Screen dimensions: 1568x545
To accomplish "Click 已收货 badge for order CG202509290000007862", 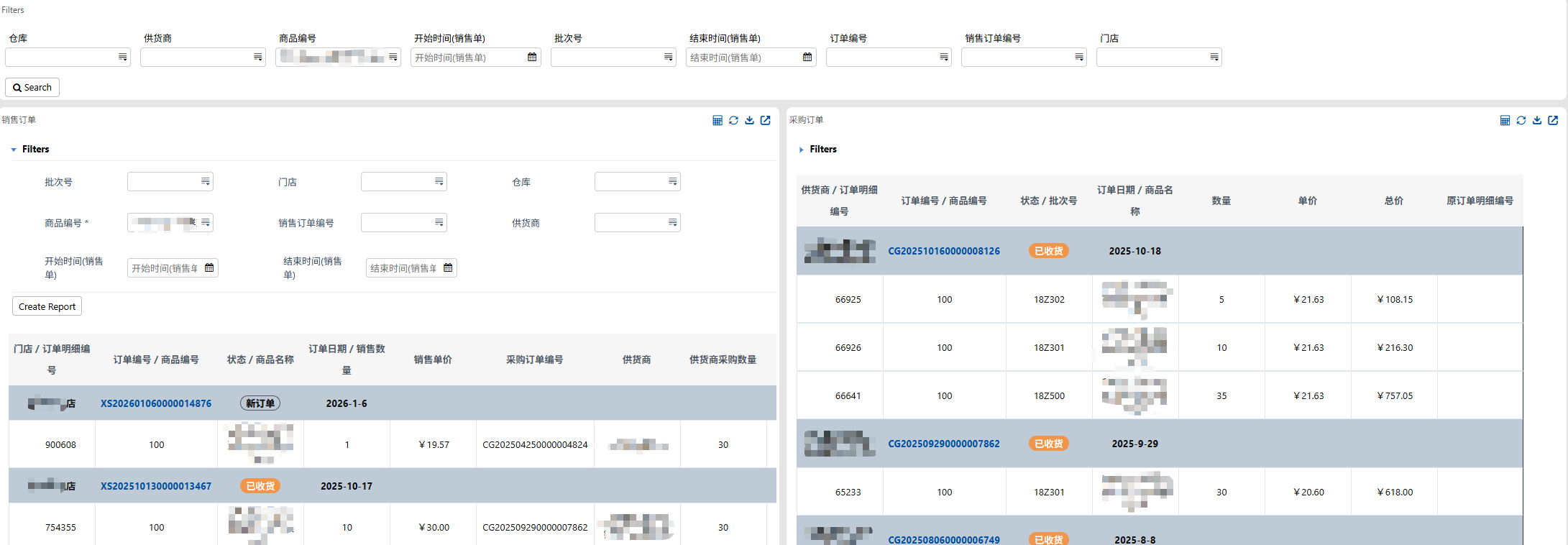I will [x=1049, y=444].
